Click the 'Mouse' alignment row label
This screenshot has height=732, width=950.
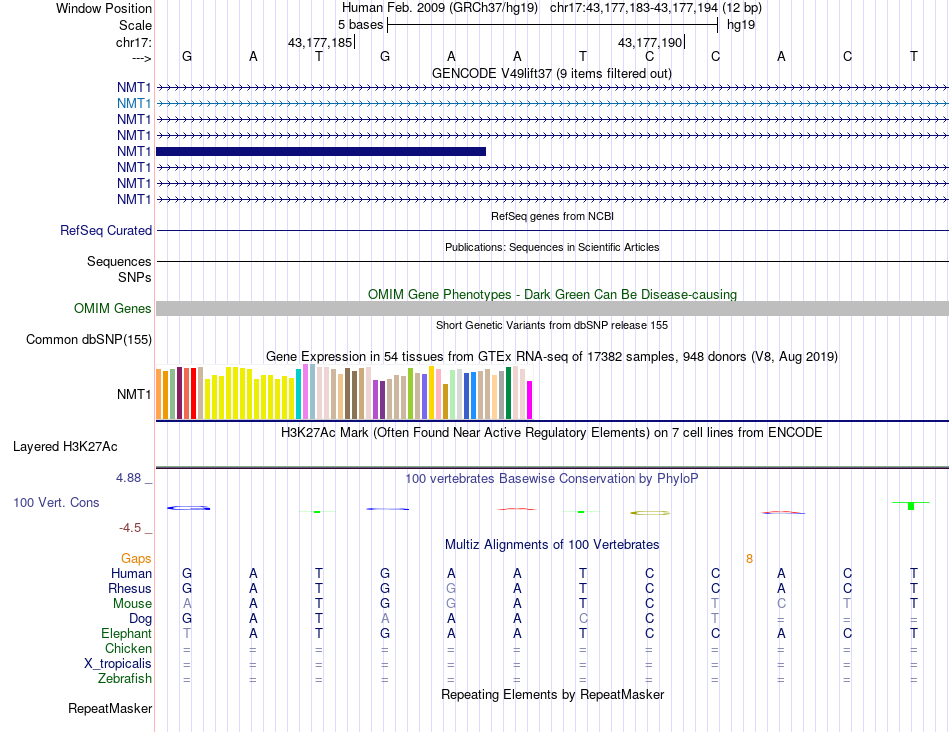[132, 604]
